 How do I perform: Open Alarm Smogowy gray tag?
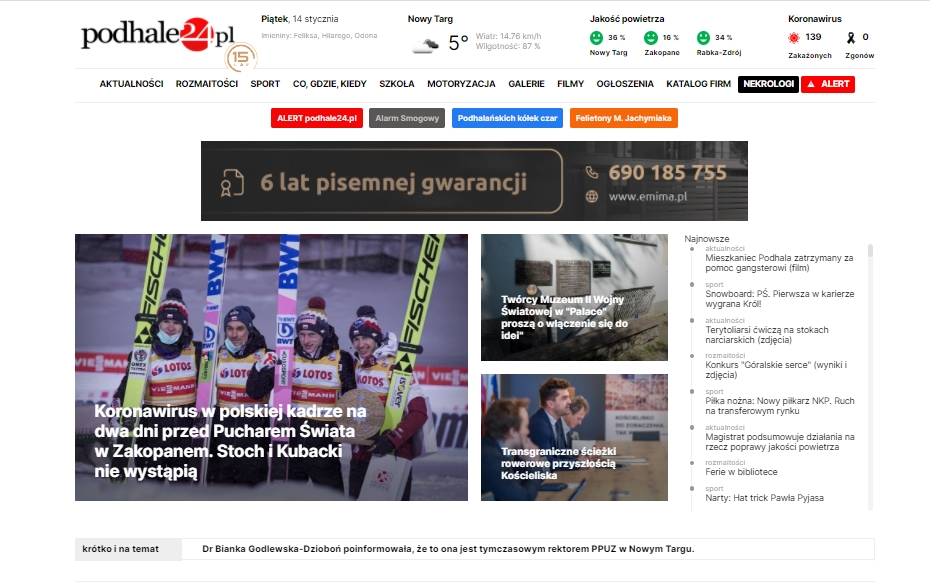pos(407,118)
